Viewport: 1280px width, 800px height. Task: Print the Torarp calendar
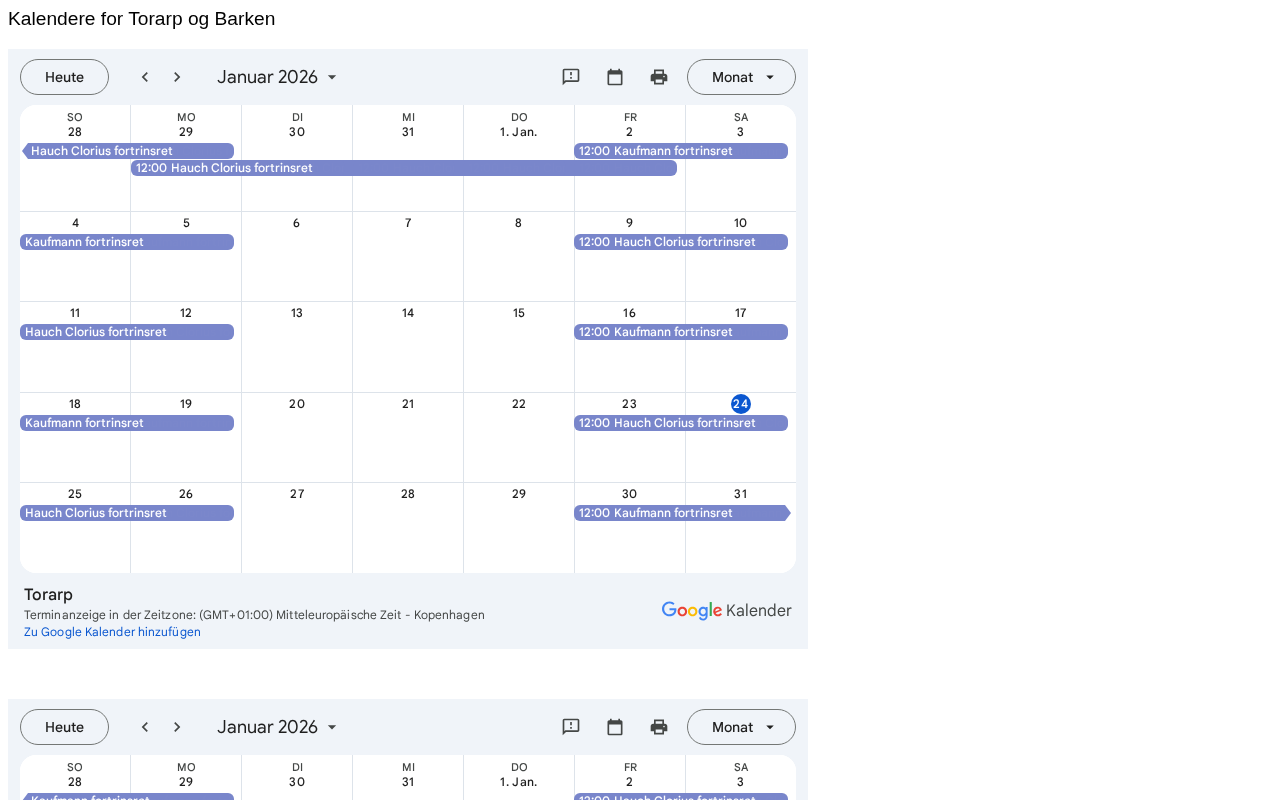click(659, 77)
